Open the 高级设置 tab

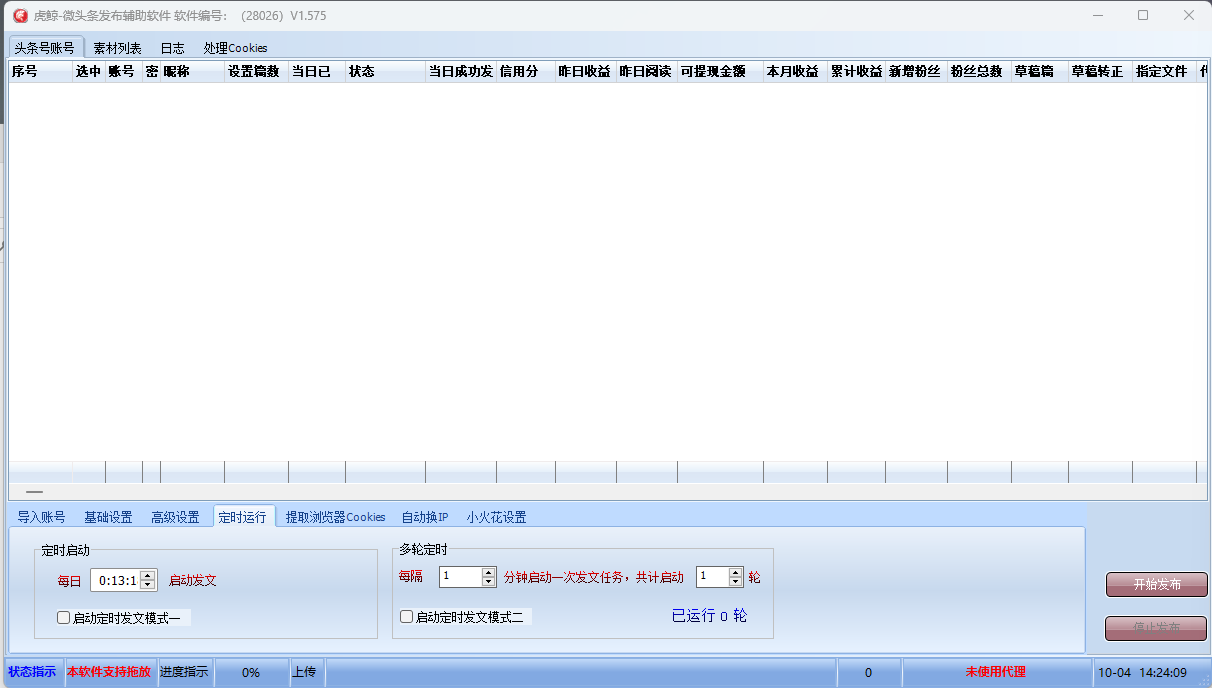point(175,517)
